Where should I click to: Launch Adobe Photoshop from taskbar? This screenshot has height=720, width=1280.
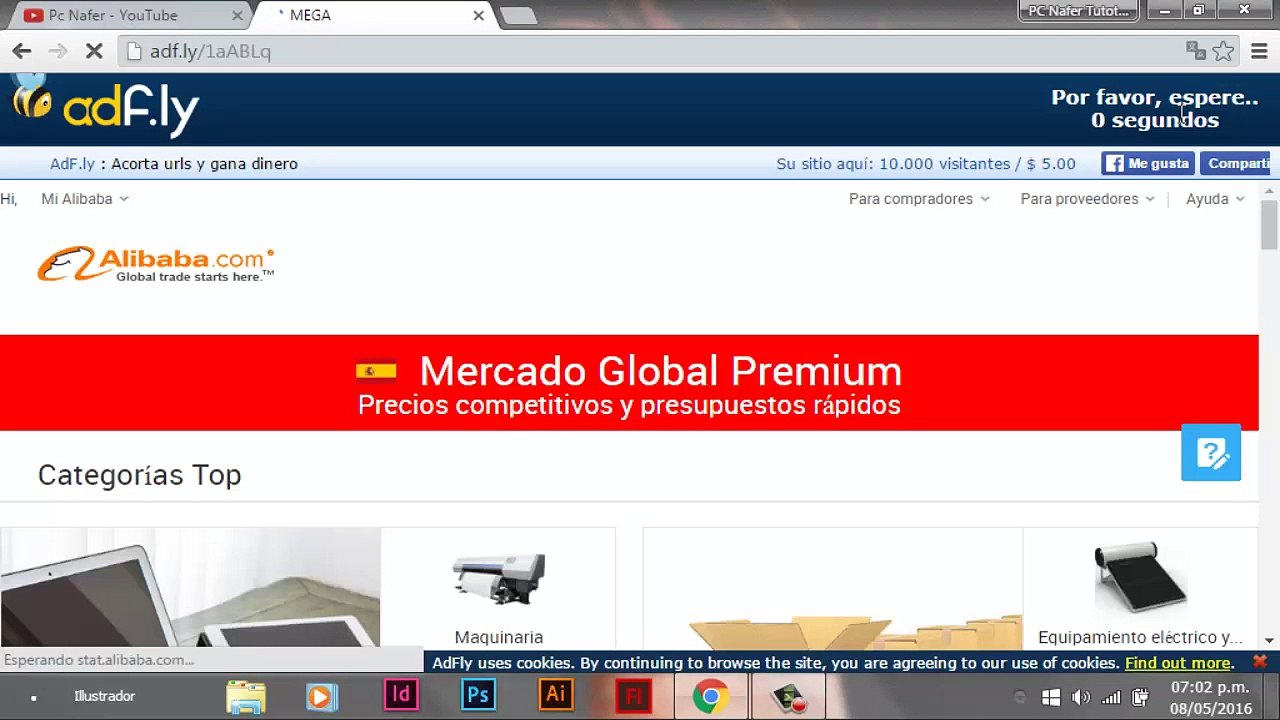pyautogui.click(x=478, y=695)
